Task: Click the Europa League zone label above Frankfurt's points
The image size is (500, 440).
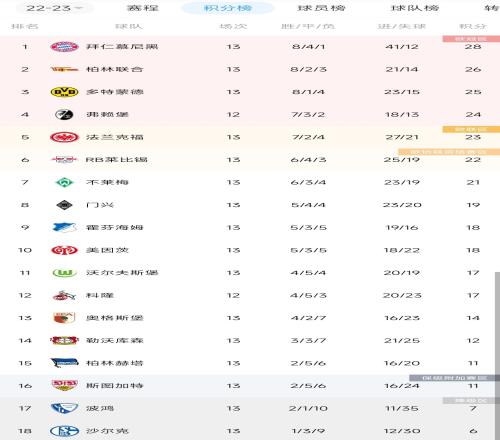Action: pos(471,129)
